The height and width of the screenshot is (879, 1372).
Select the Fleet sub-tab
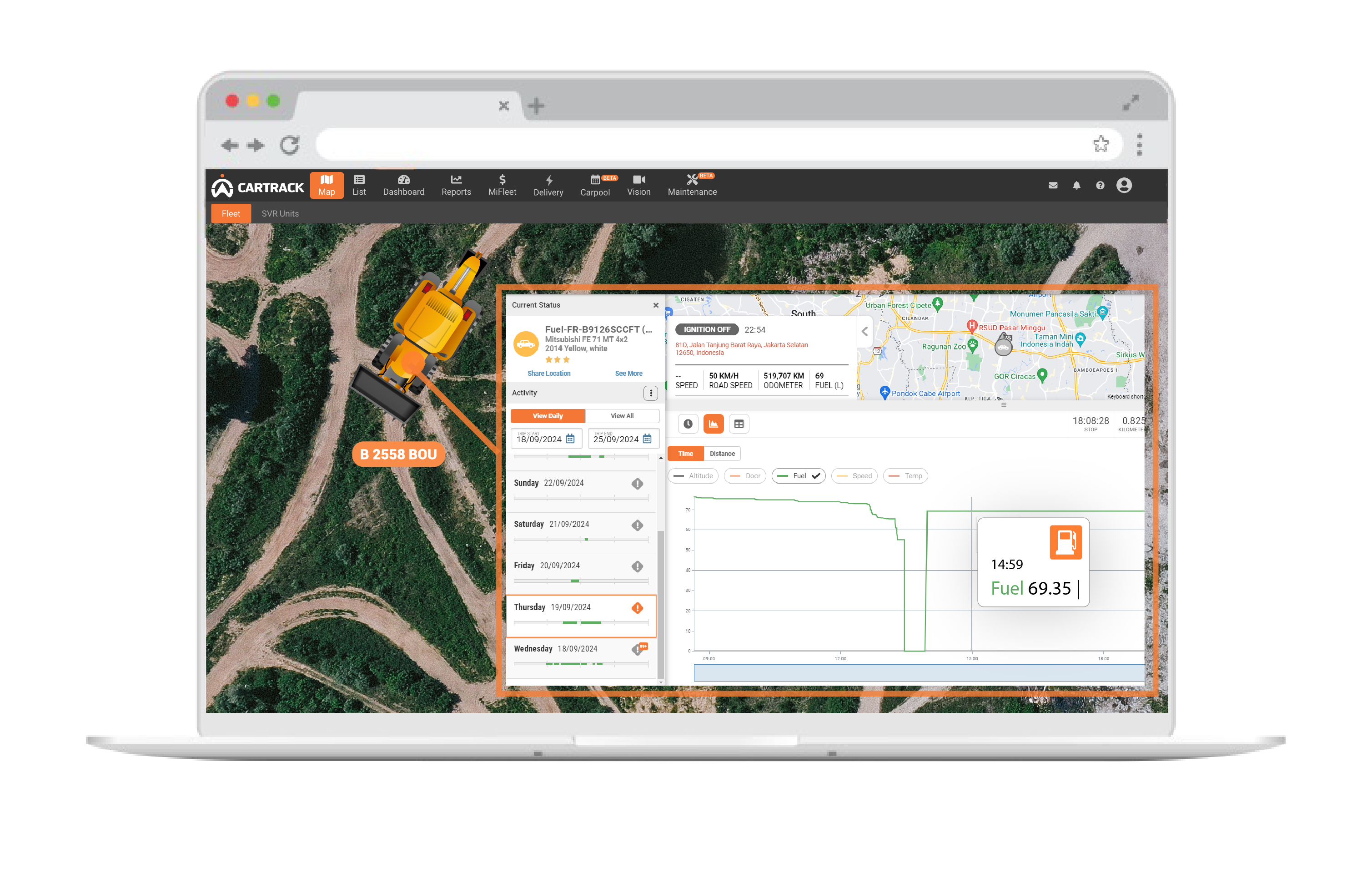(231, 213)
